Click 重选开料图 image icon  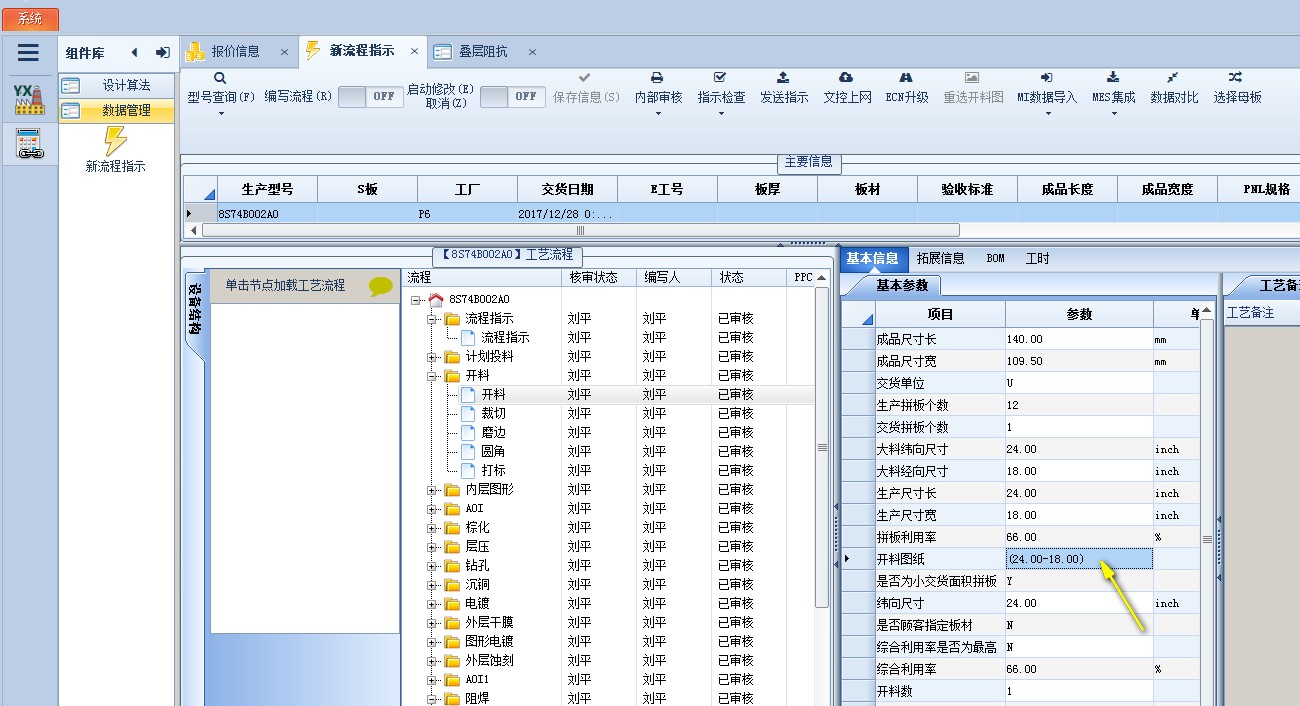(972, 78)
